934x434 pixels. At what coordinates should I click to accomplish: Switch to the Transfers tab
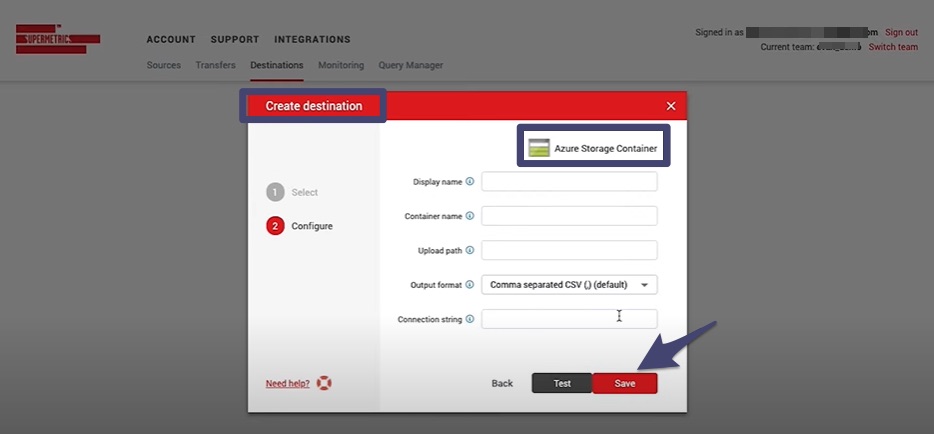(x=216, y=65)
